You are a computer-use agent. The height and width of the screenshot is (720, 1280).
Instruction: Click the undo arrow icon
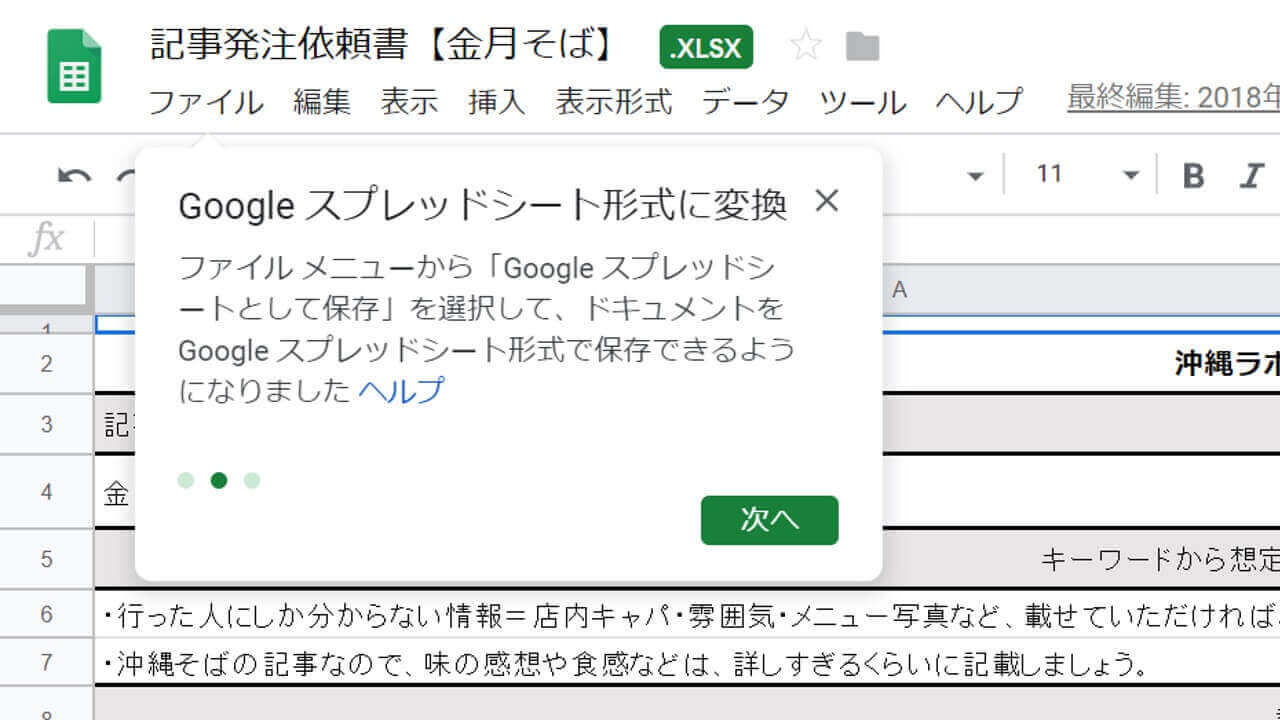pyautogui.click(x=74, y=177)
